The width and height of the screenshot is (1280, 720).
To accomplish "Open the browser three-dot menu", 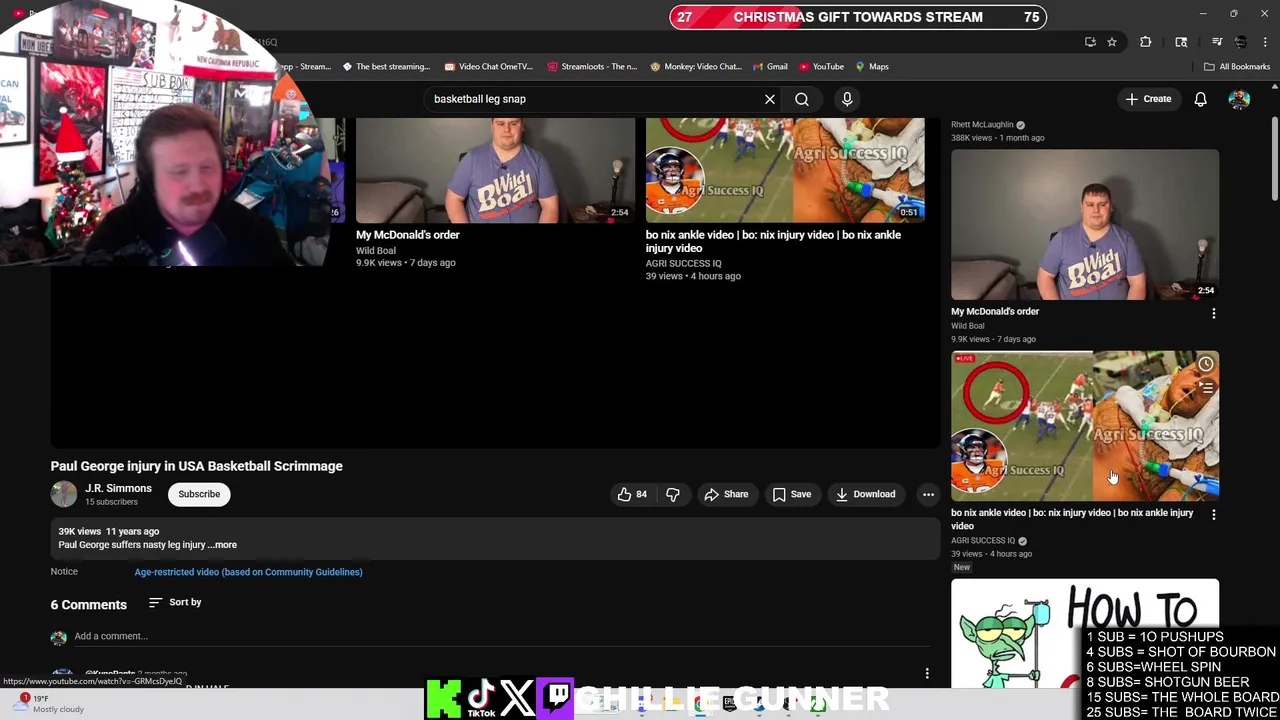I will pos(1266,42).
